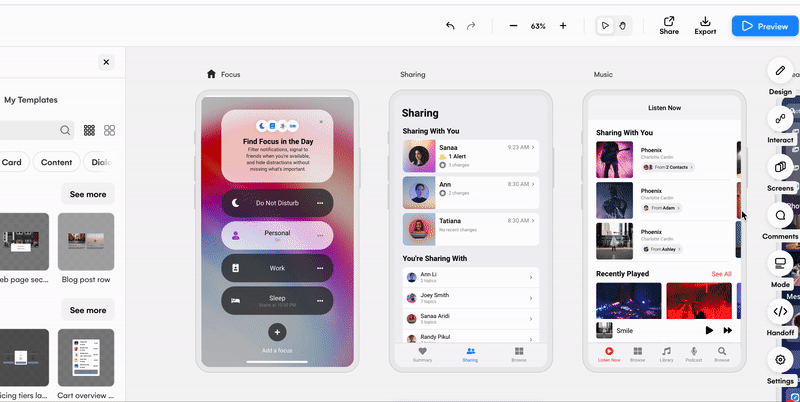Image resolution: width=800 pixels, height=402 pixels.
Task: Select the Cart overview template
Action: point(86,358)
